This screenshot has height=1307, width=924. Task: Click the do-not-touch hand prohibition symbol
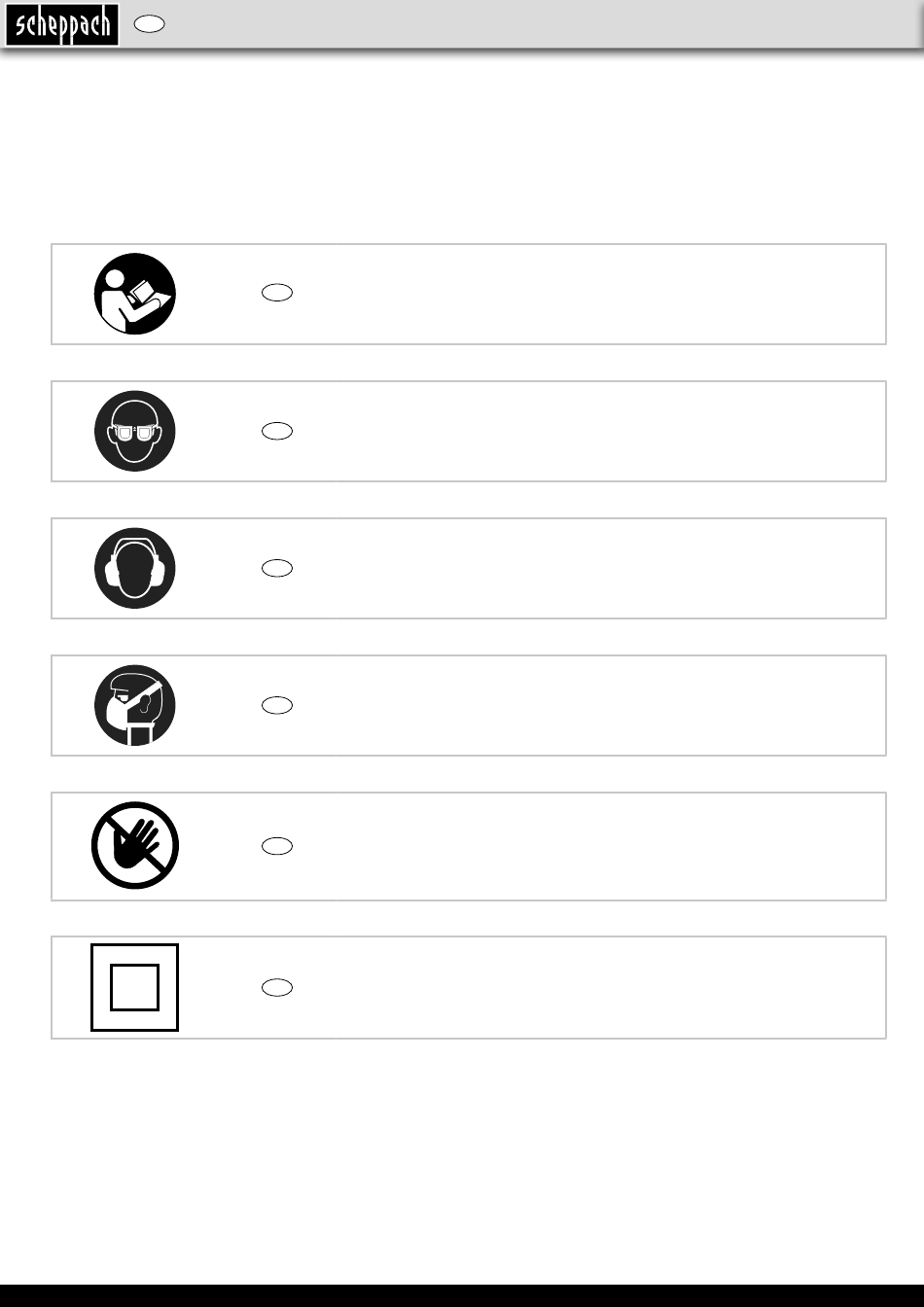[135, 845]
